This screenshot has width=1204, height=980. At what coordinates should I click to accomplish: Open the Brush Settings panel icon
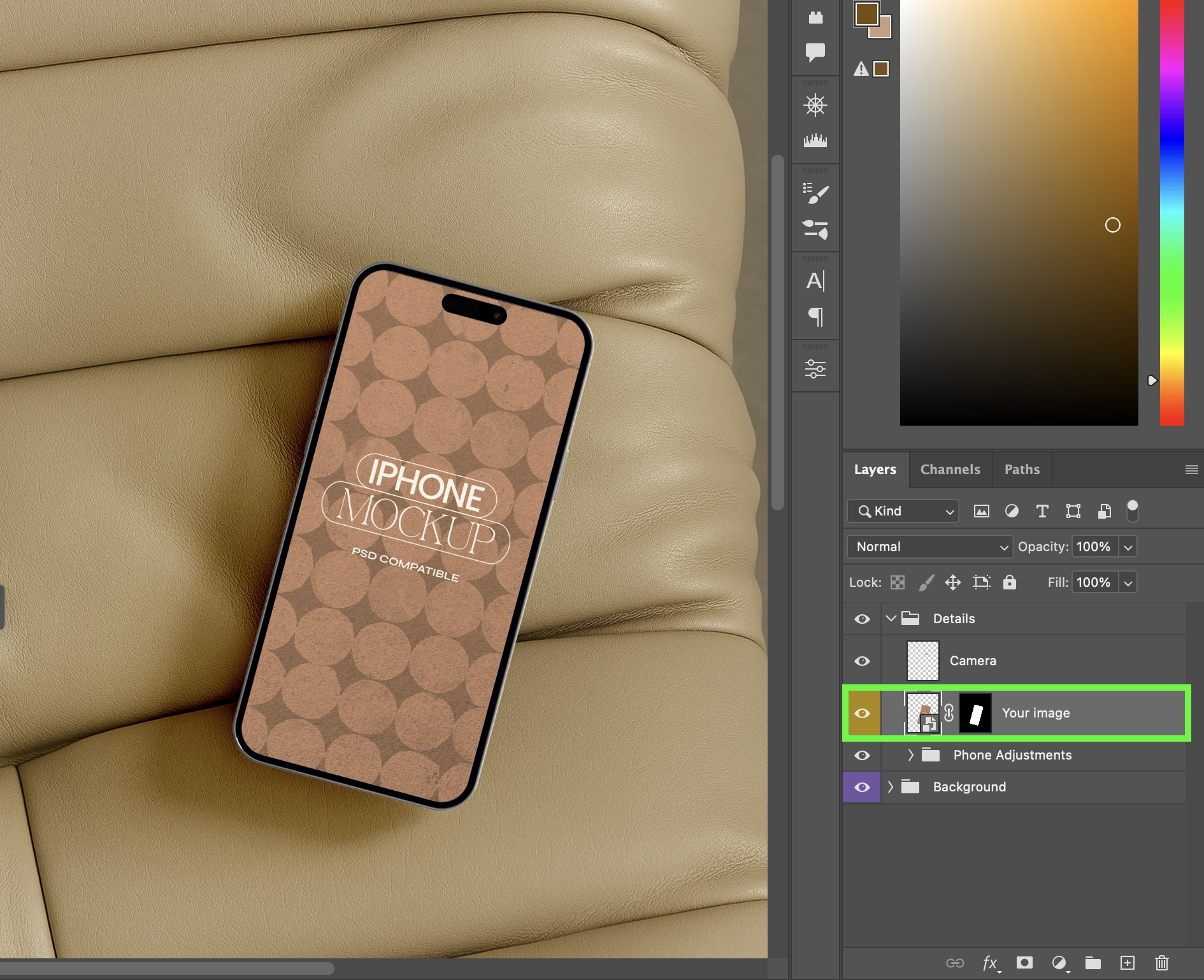tap(815, 193)
